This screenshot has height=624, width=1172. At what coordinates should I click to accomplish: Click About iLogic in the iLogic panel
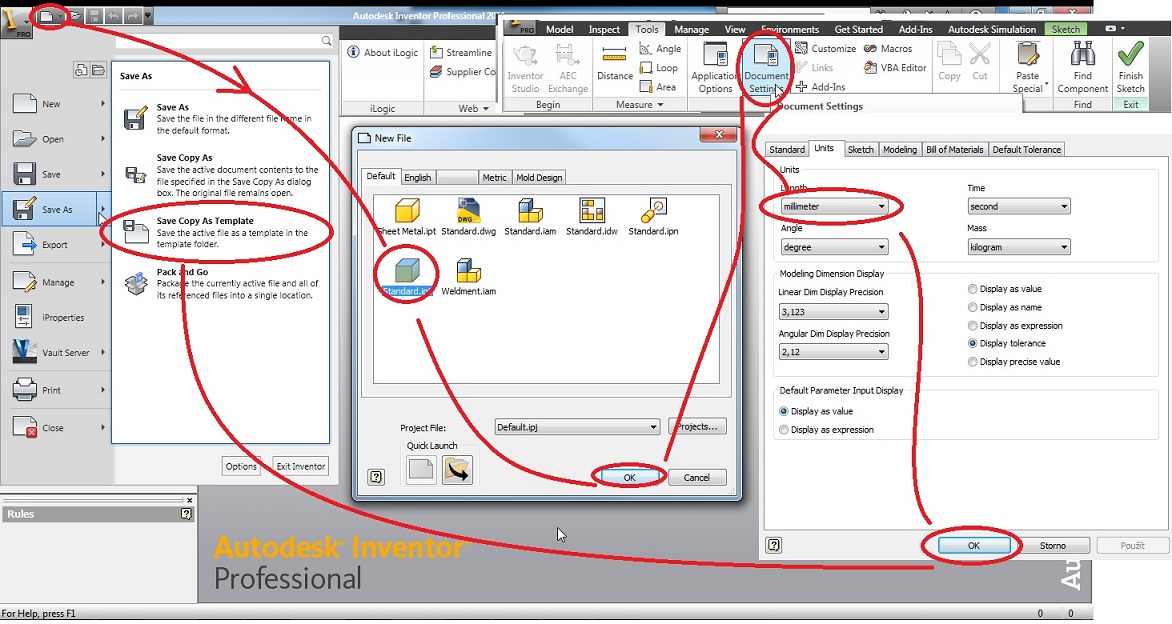tap(382, 53)
